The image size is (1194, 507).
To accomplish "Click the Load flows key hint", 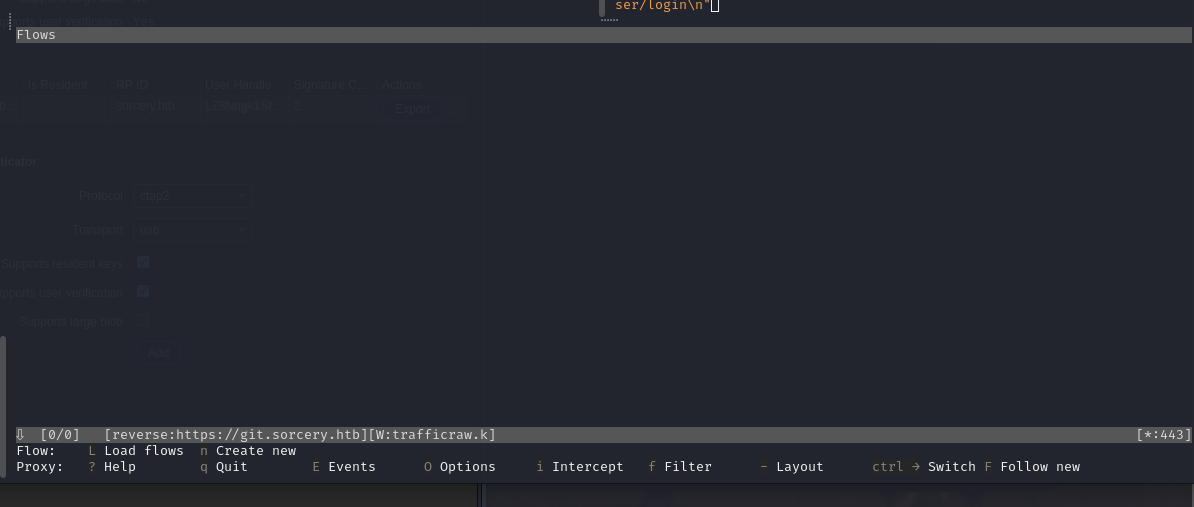I will pos(136,451).
